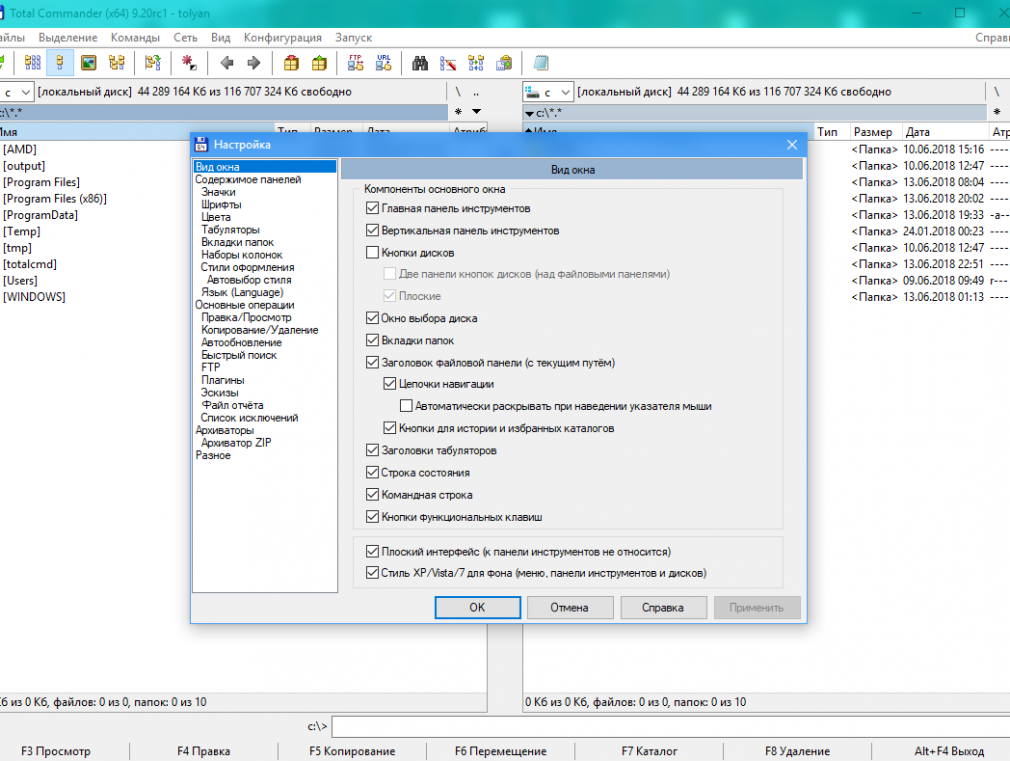Image resolution: width=1010 pixels, height=761 pixels.
Task: Toggle Окно выбора диска checkbox
Action: pyautogui.click(x=372, y=318)
